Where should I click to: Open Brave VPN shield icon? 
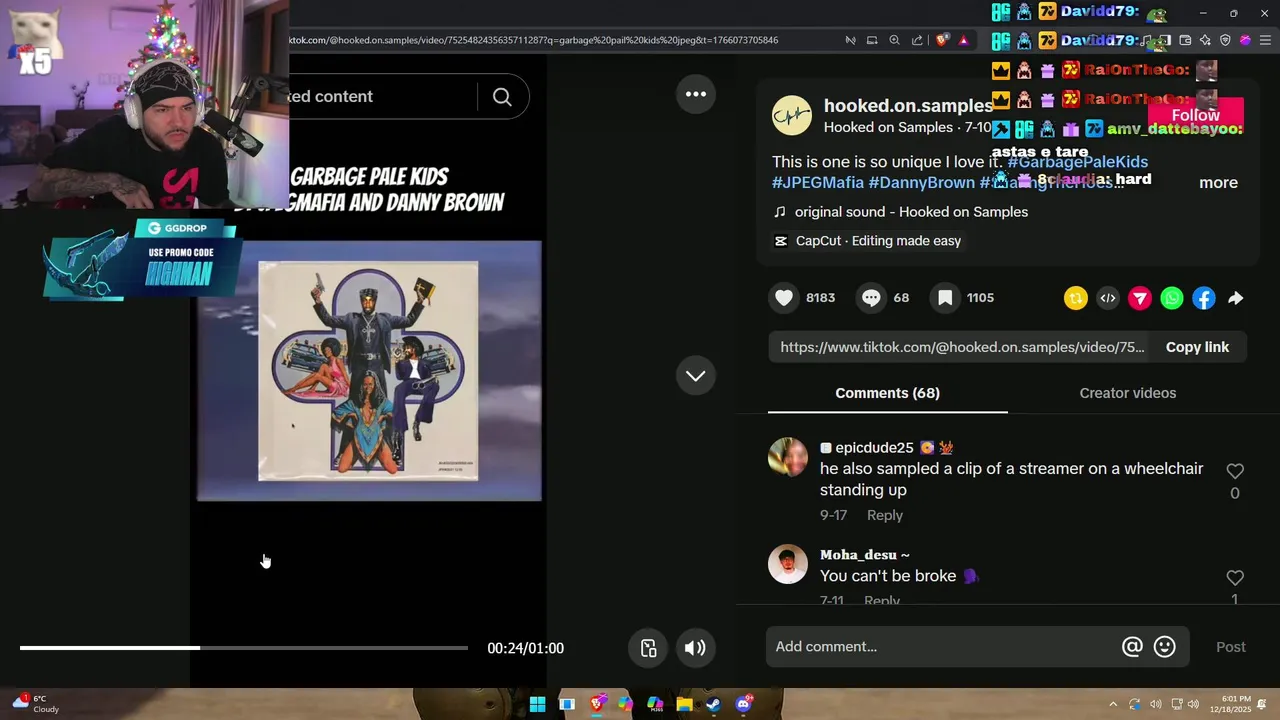click(x=1225, y=40)
